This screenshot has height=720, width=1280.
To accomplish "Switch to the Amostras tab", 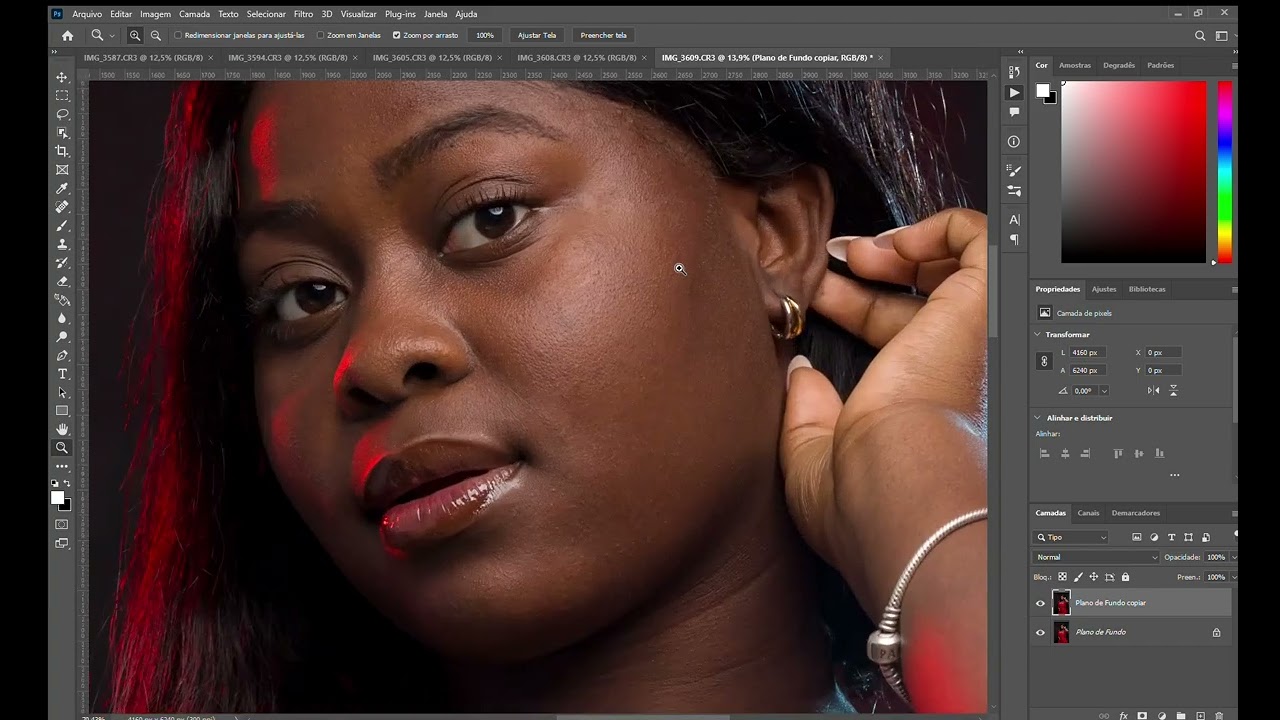I will tap(1075, 65).
